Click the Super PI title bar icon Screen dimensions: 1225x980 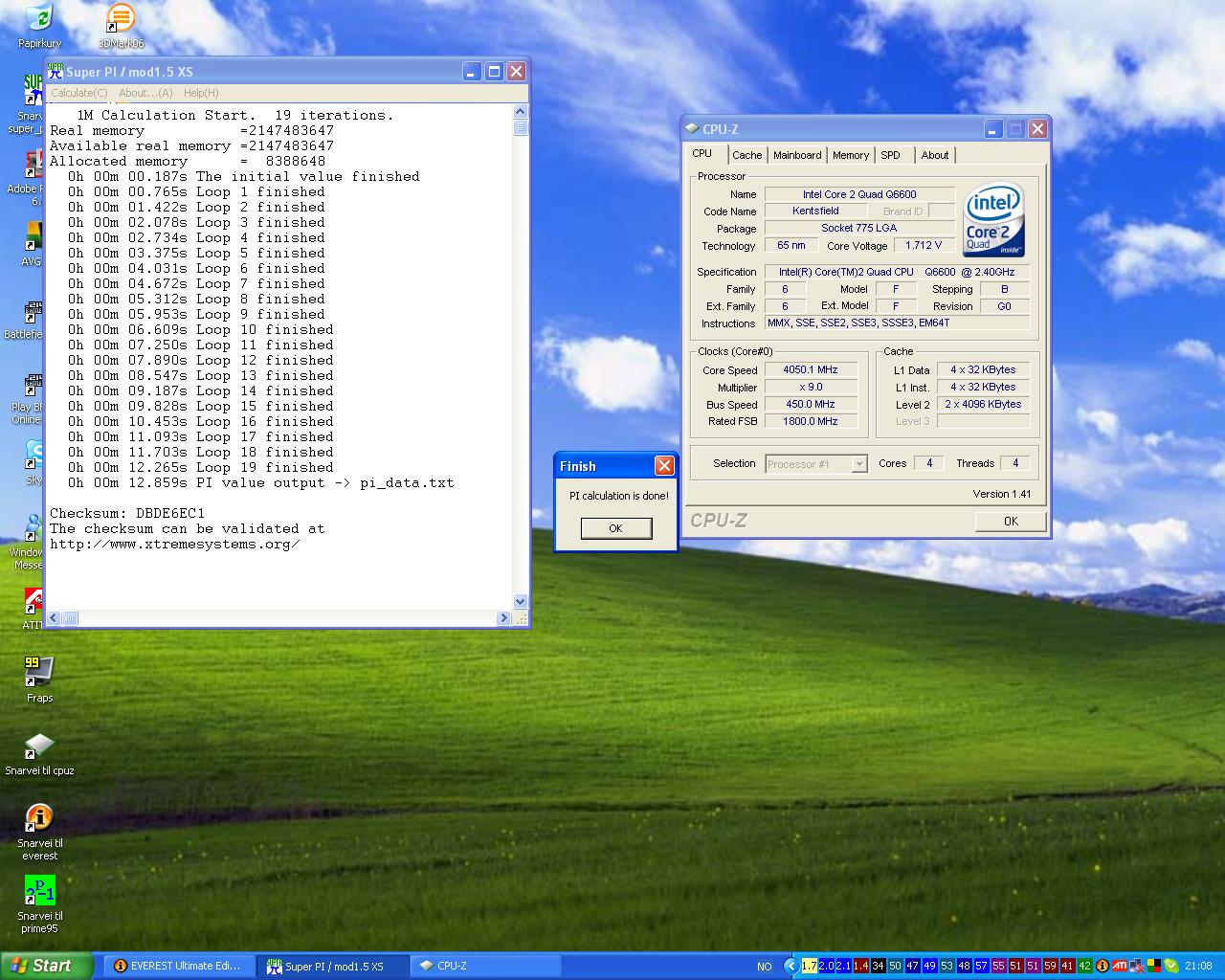click(56, 71)
